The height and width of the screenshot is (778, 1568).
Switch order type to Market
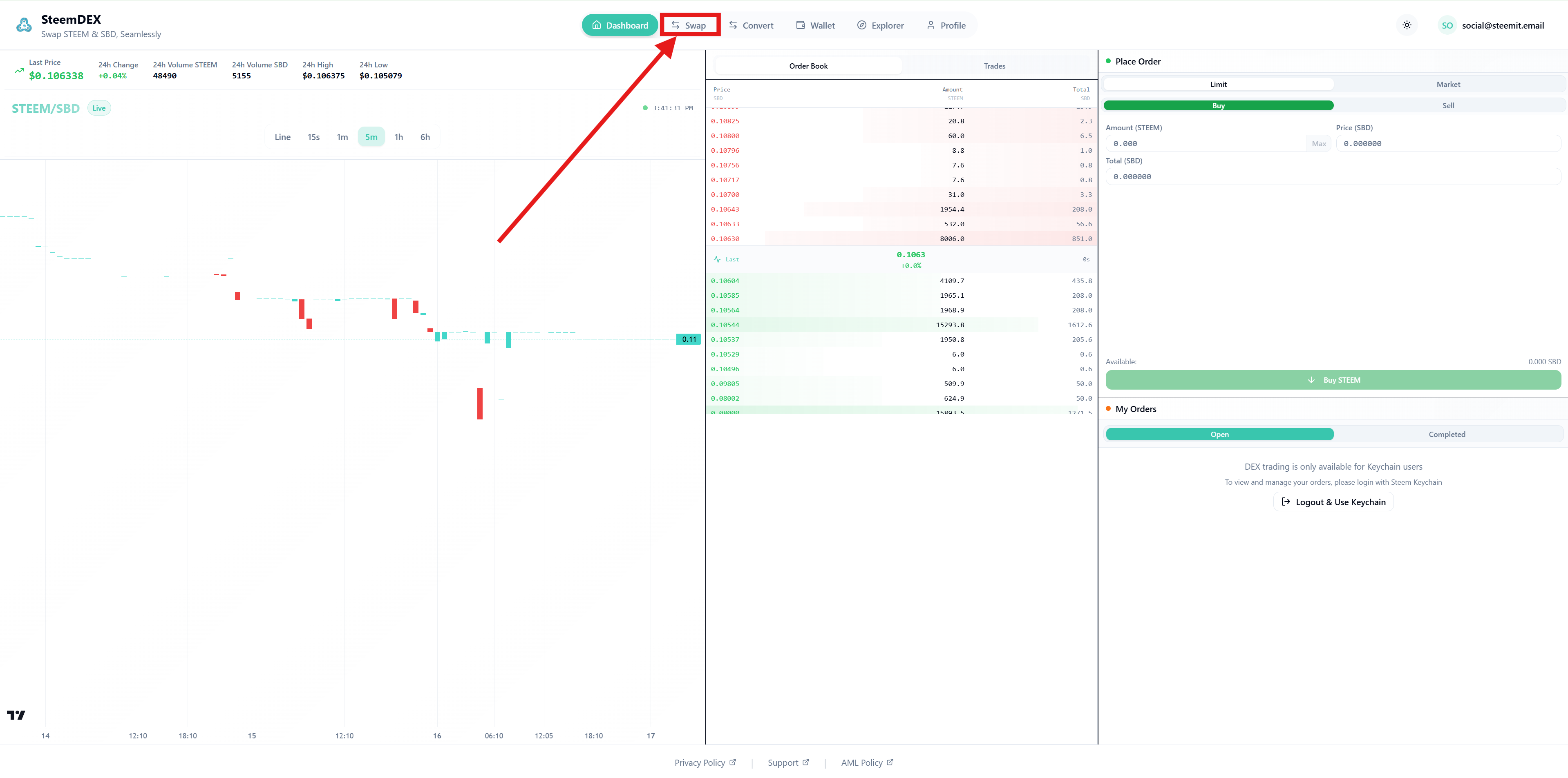(x=1448, y=84)
